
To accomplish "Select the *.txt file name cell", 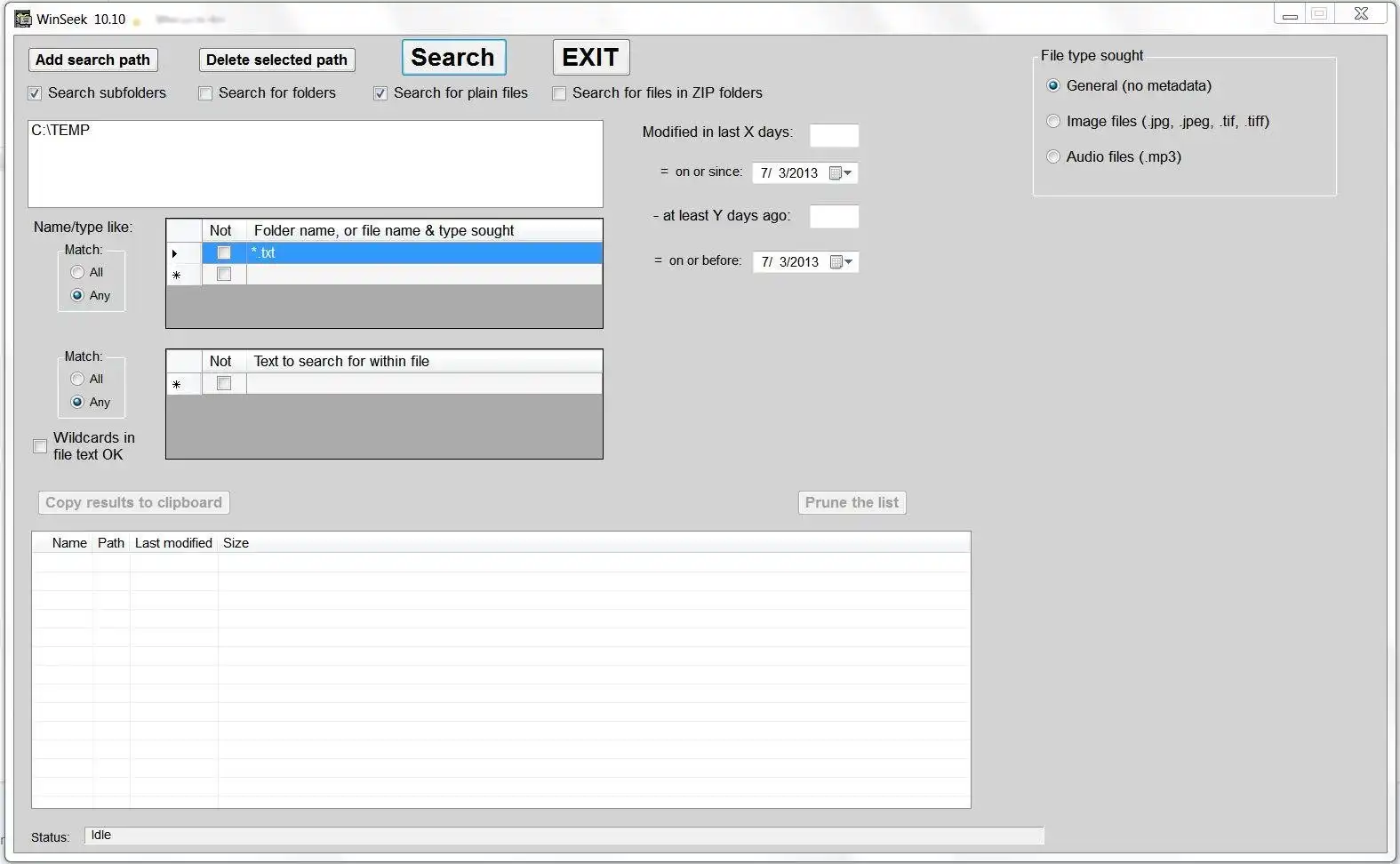I will (x=424, y=253).
